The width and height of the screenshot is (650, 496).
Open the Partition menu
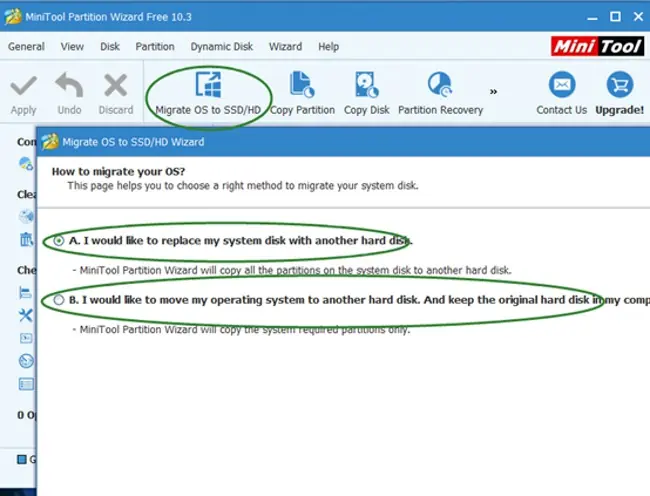(155, 46)
